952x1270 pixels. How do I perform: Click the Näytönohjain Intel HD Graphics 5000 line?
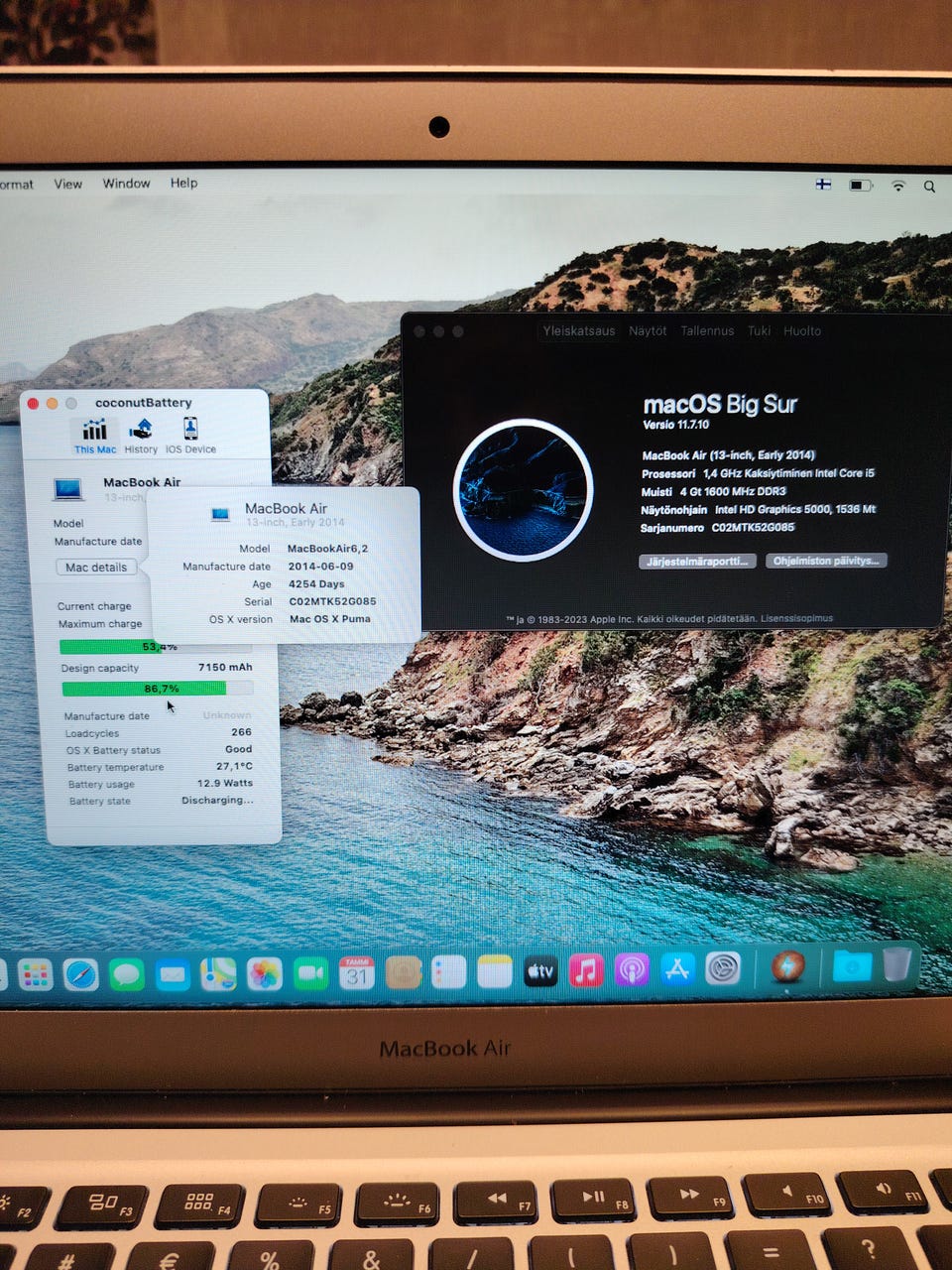point(759,509)
